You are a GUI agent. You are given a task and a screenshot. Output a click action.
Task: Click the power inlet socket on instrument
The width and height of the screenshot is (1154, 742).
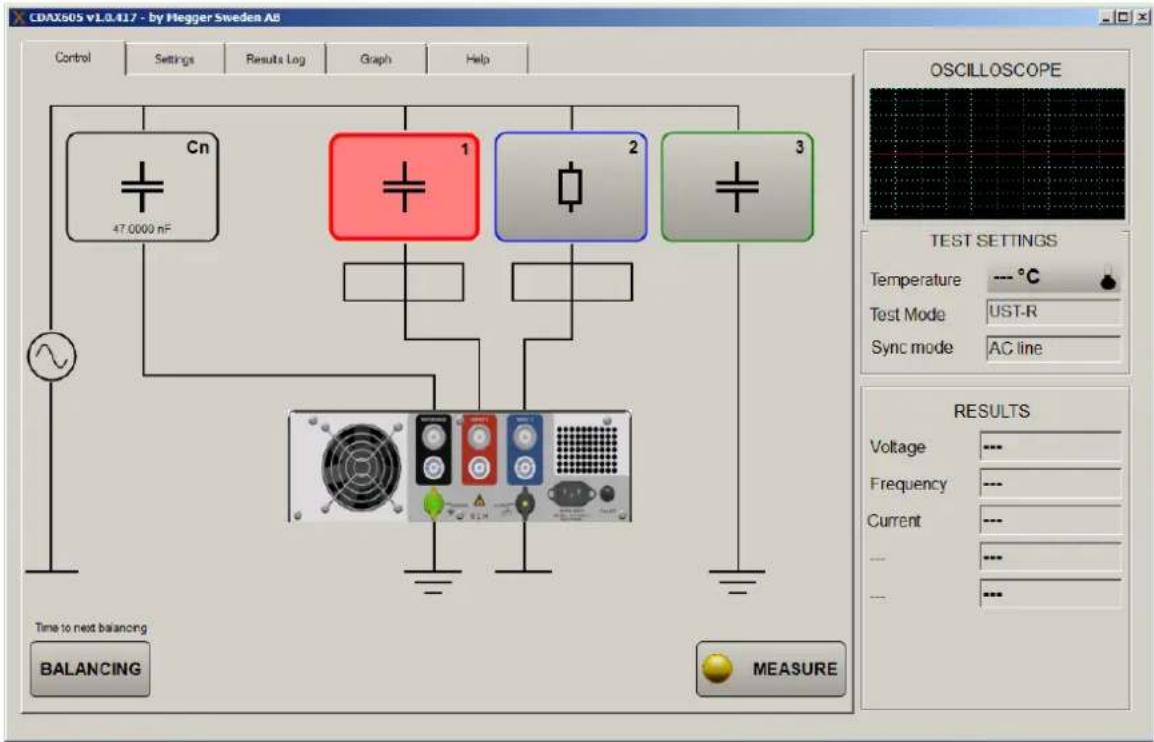[572, 493]
